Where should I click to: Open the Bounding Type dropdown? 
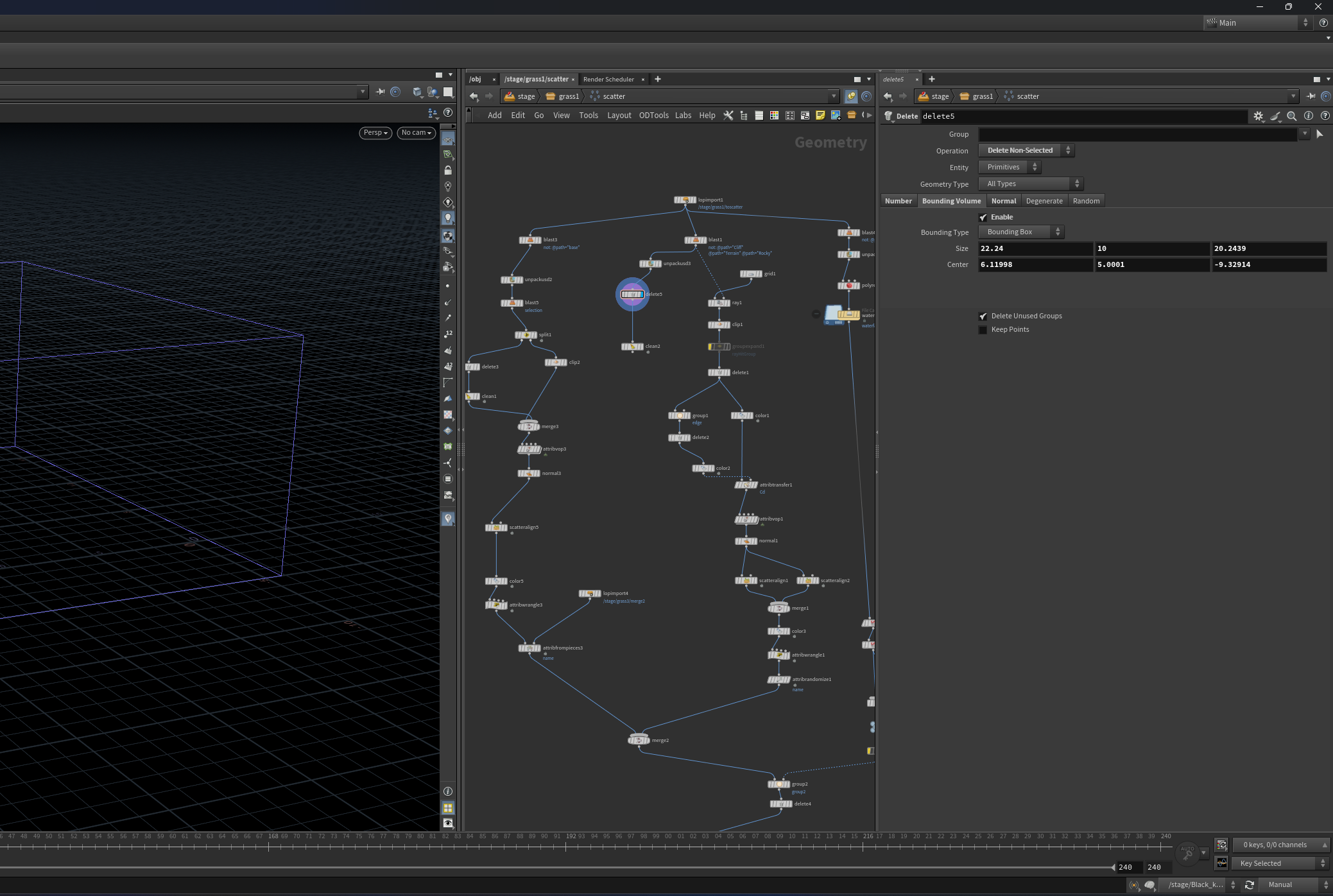1020,232
